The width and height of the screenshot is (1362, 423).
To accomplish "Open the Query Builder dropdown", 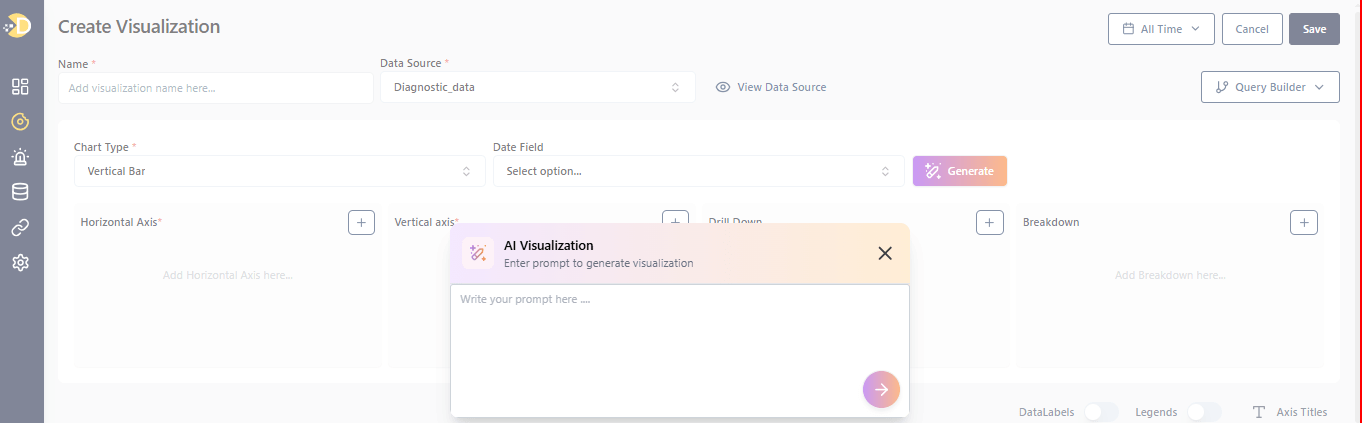I will [1269, 87].
